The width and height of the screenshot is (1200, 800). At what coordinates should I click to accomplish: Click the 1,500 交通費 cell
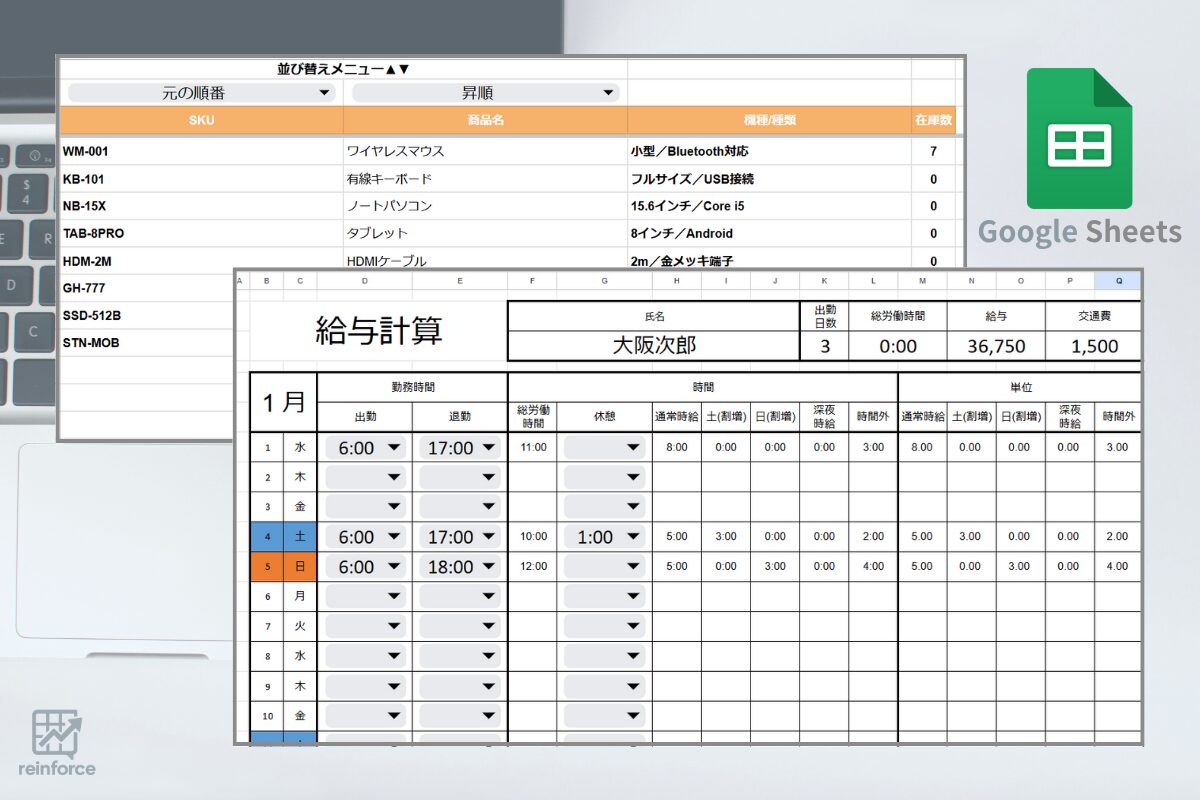click(x=1093, y=345)
